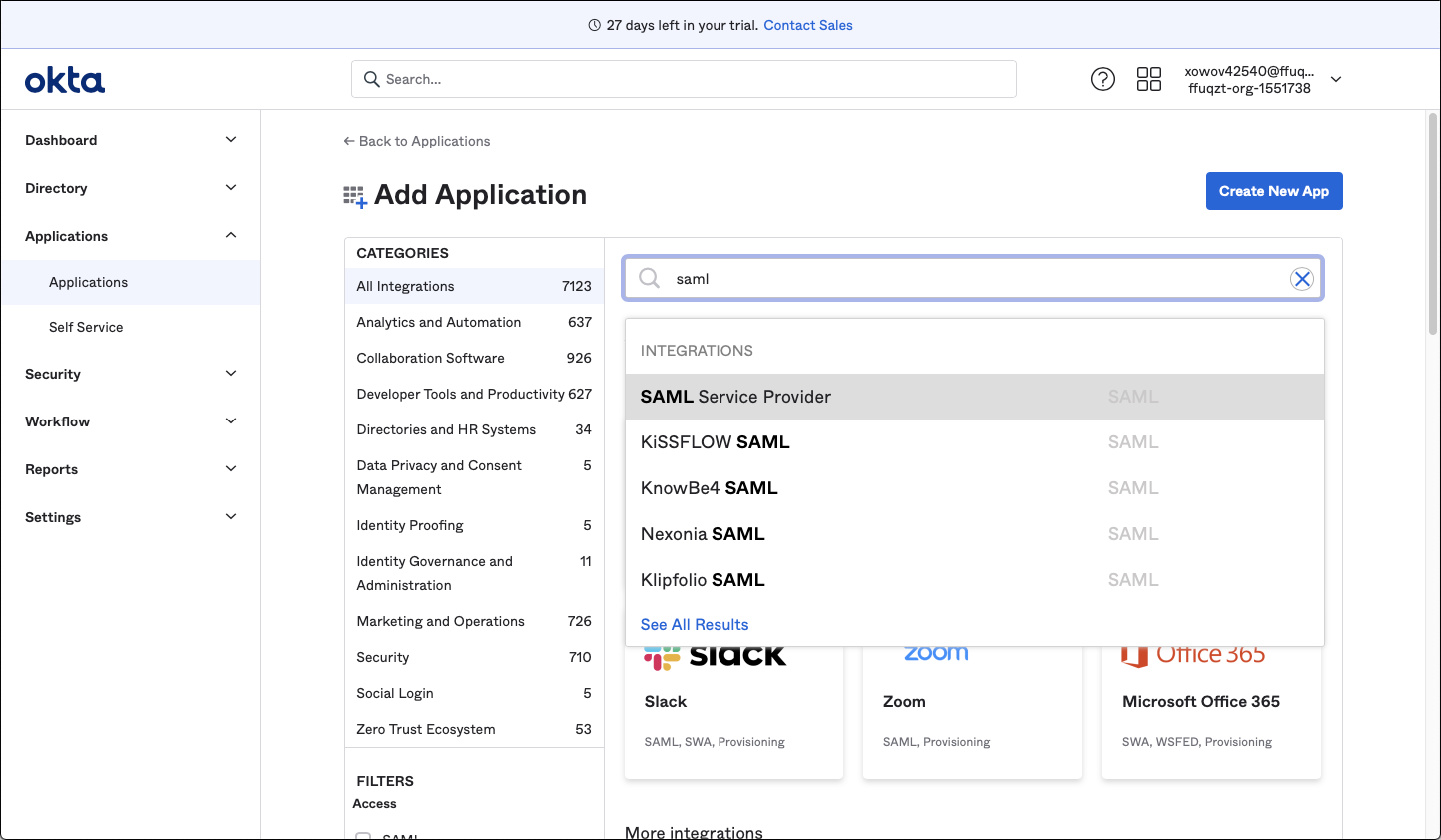1441x840 pixels.
Task: Click the page vertical scrollbar
Action: click(x=1433, y=226)
